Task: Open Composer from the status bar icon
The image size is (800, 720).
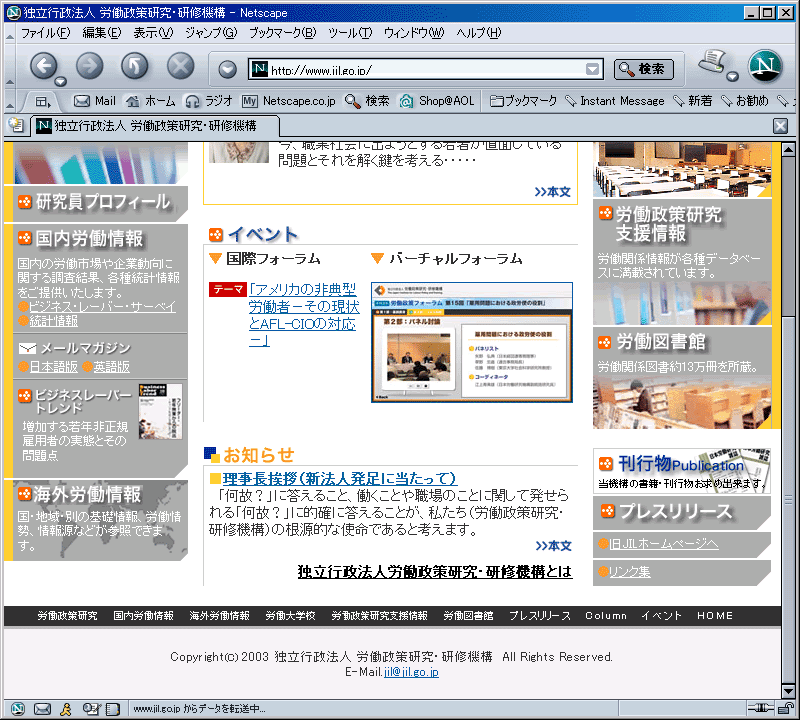Action: pyautogui.click(x=90, y=708)
